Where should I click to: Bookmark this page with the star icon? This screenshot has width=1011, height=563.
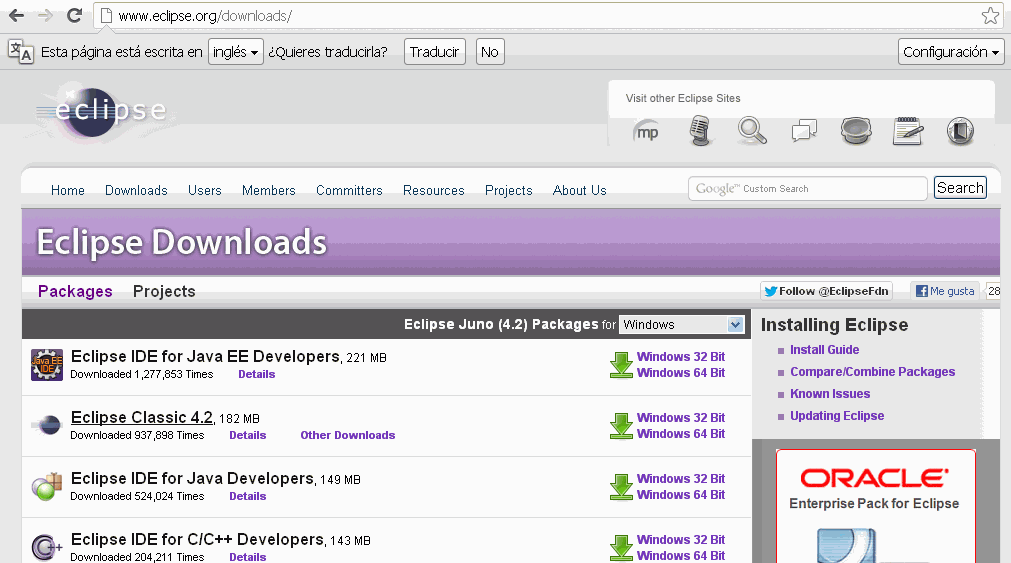[x=990, y=15]
